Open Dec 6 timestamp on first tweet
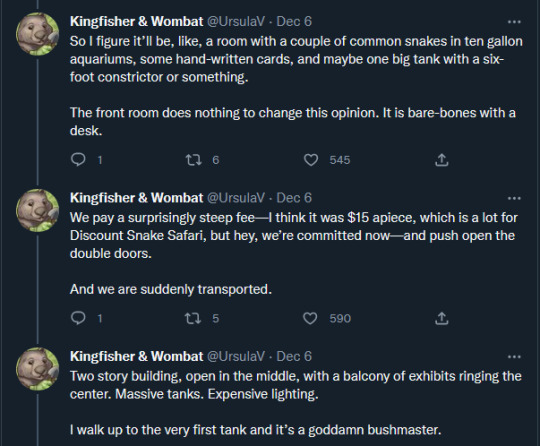 pyautogui.click(x=294, y=21)
